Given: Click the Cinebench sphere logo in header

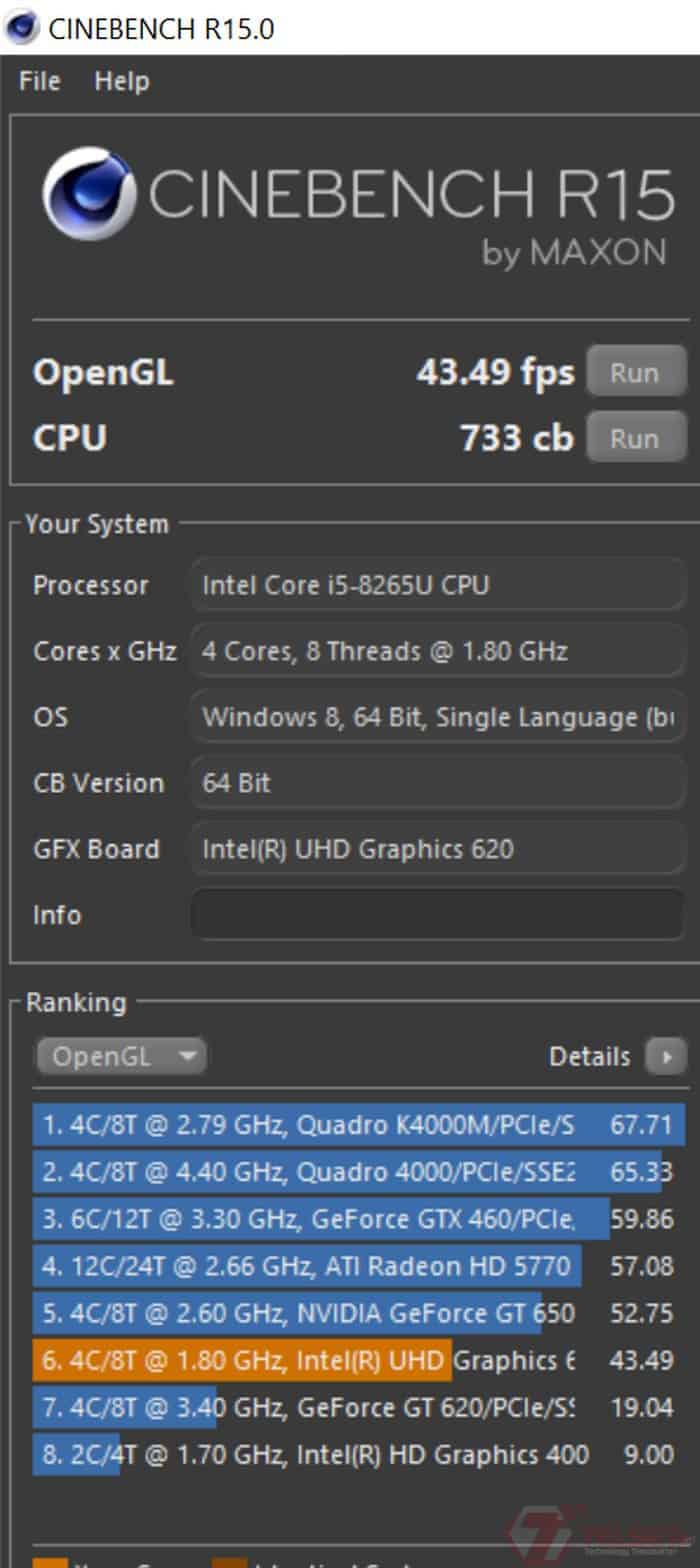Looking at the screenshot, I should pos(88,194).
